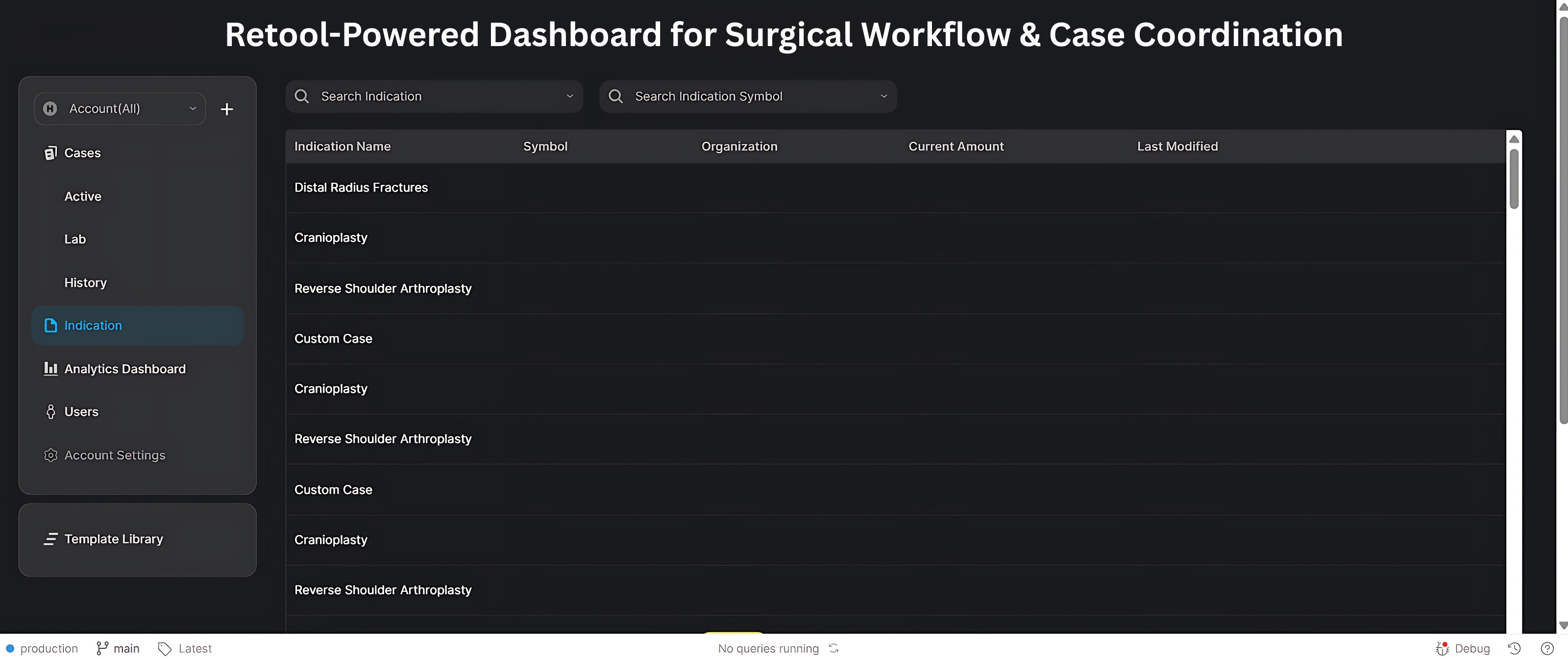
Task: Expand the Account(All) dropdown
Action: [120, 109]
